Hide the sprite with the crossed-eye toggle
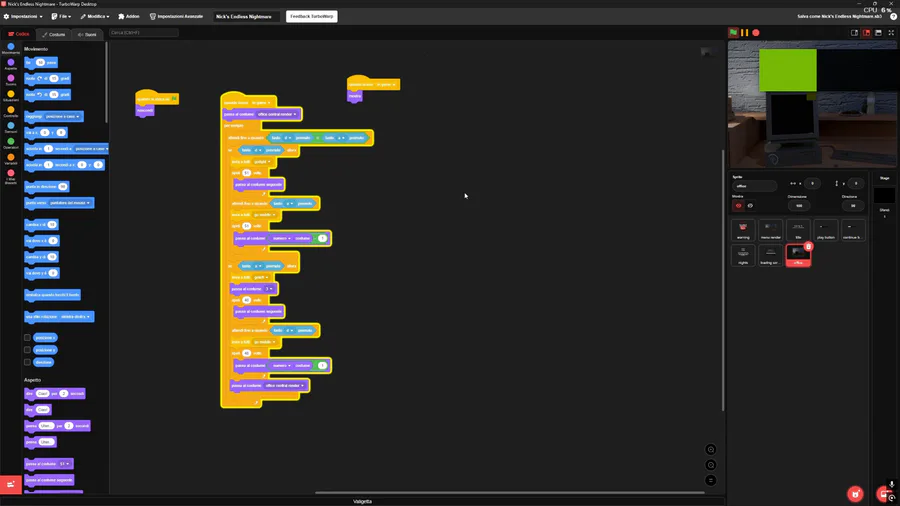 (750, 205)
